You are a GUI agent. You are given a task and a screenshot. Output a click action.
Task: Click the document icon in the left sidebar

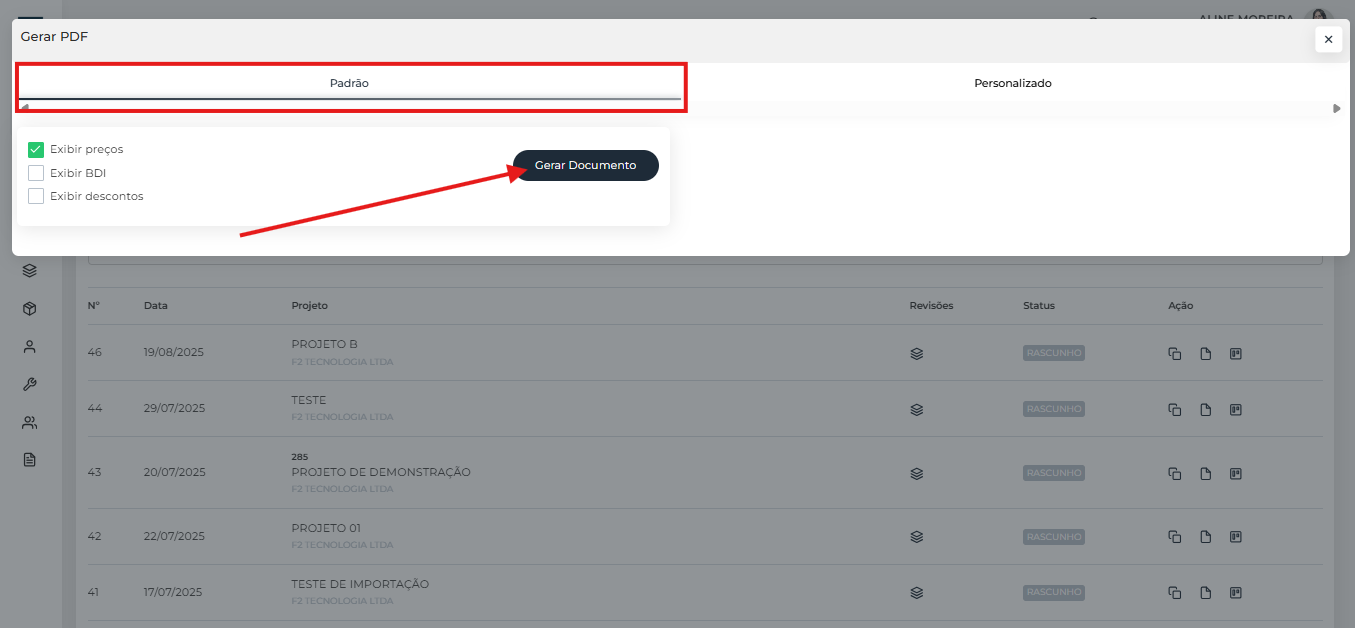(30, 460)
